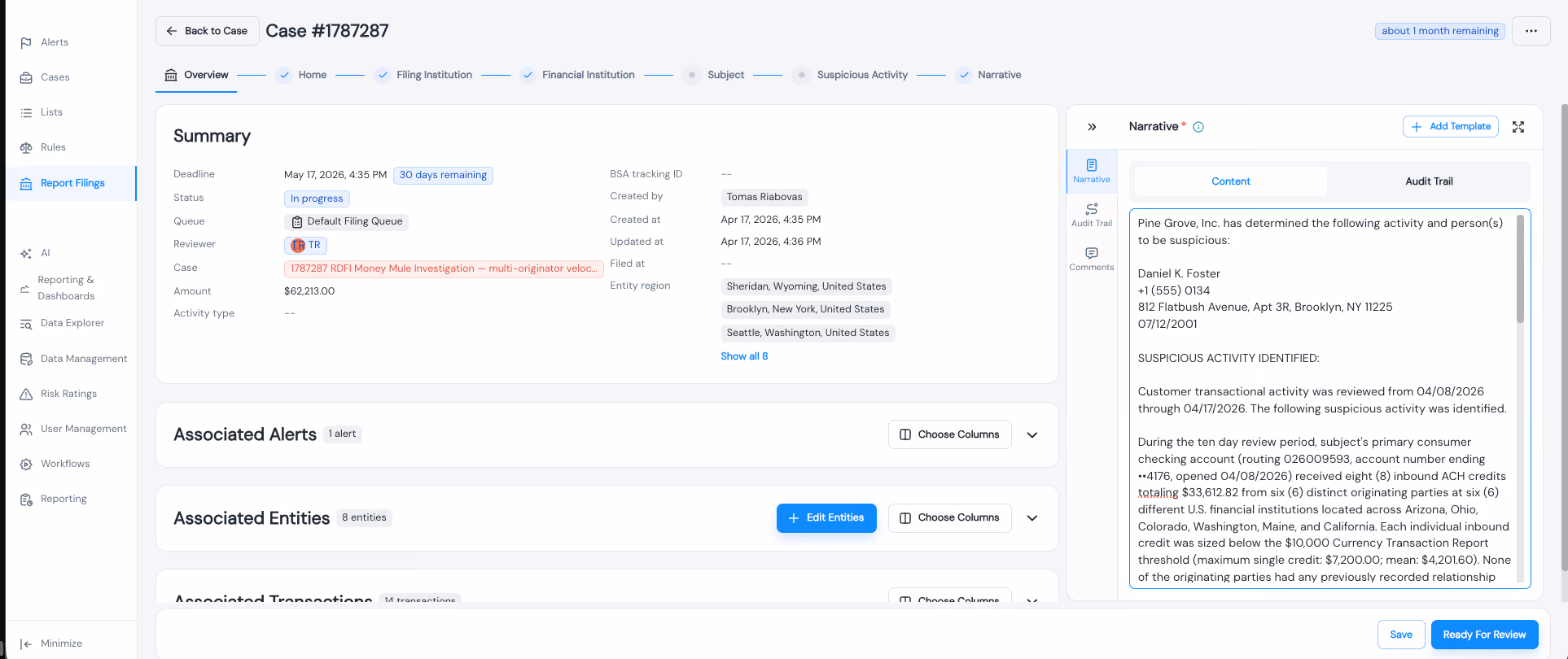The width and height of the screenshot is (1568, 659).
Task: Switch to the Audit Trail tab
Action: click(x=1429, y=181)
